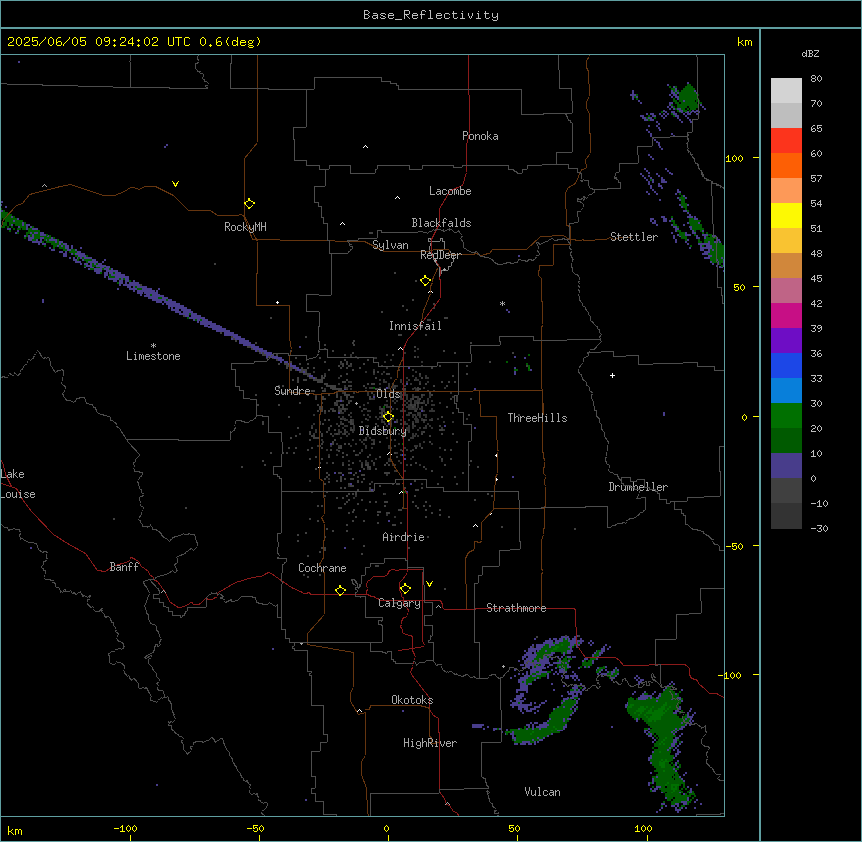The height and width of the screenshot is (842, 862).
Task: Select the light blue 33-30 dBZ swatch
Action: click(x=786, y=390)
